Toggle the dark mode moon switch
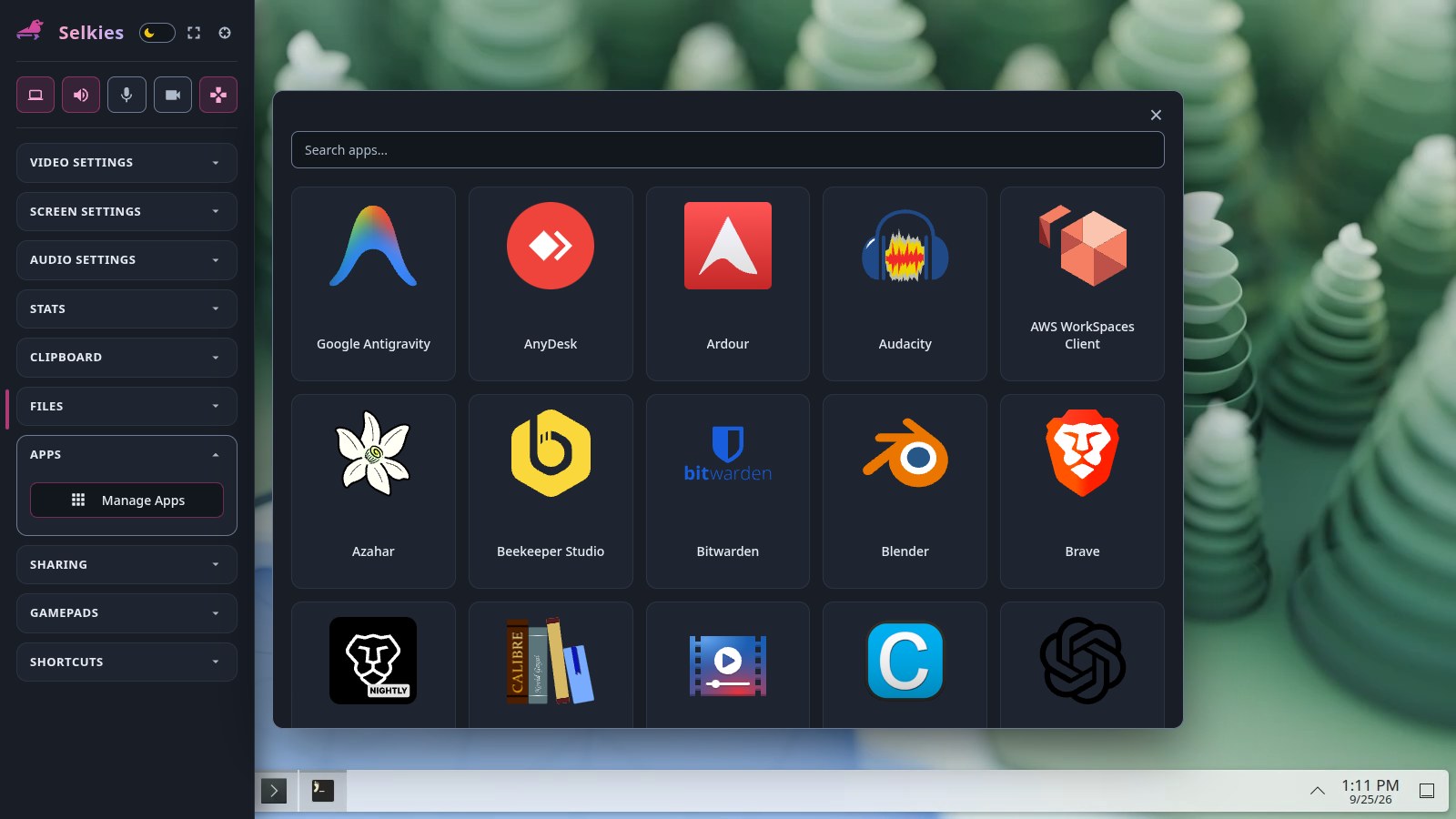Screen dimensions: 1456x819 pyautogui.click(x=157, y=33)
